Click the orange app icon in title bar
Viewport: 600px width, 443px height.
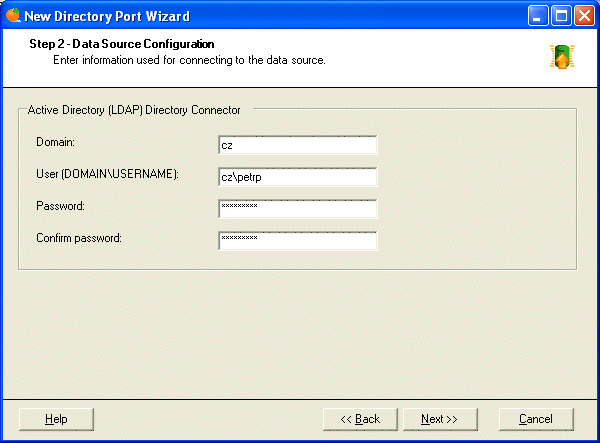[x=13, y=16]
